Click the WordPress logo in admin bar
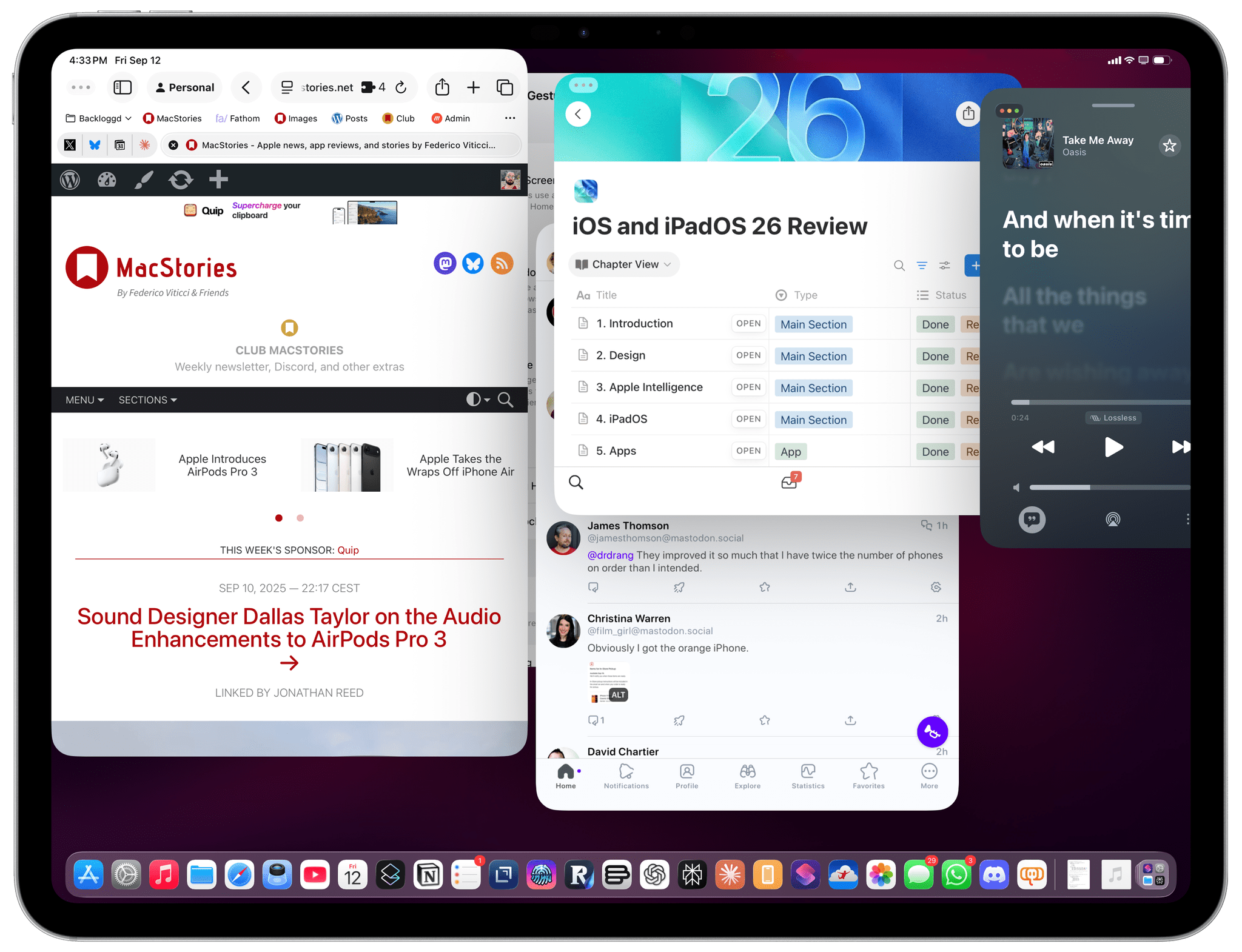The image size is (1242, 952). pyautogui.click(x=70, y=179)
